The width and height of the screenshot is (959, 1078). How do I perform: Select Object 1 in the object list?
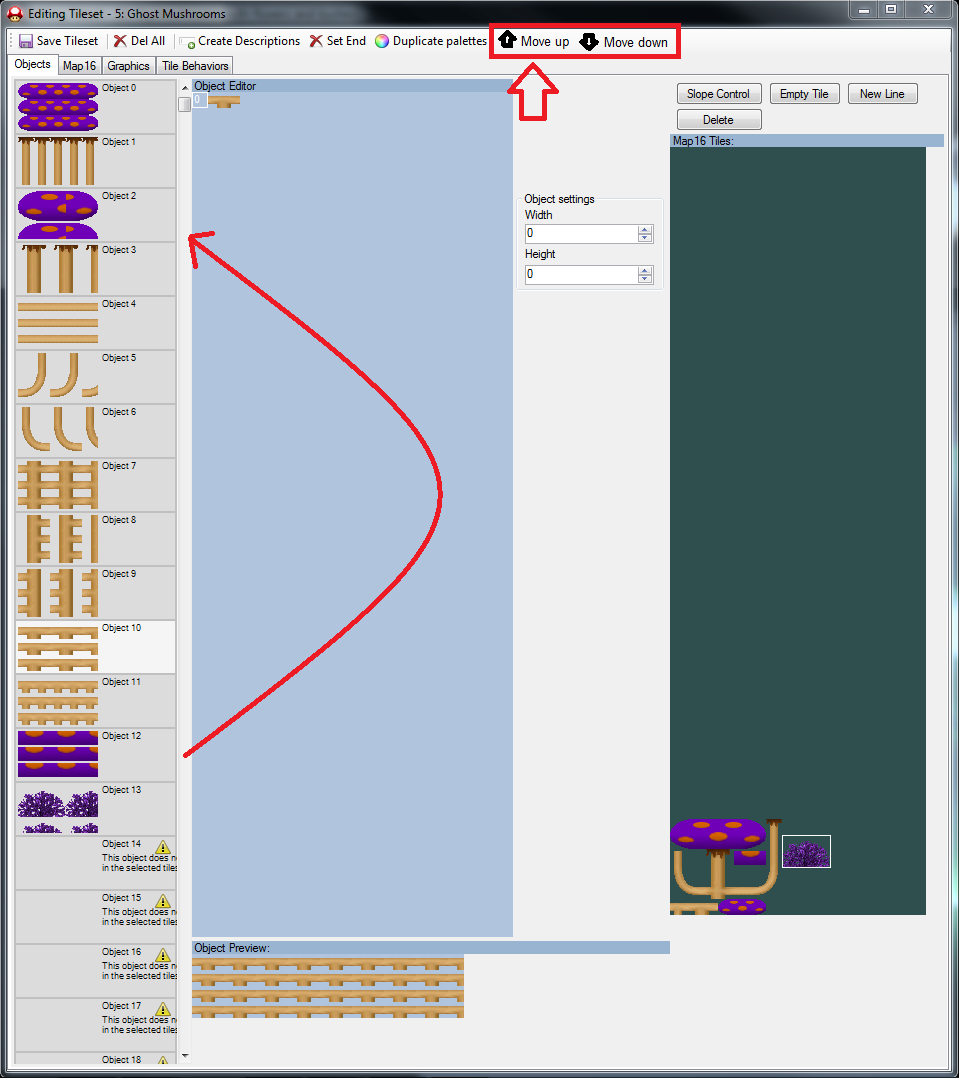tap(96, 161)
